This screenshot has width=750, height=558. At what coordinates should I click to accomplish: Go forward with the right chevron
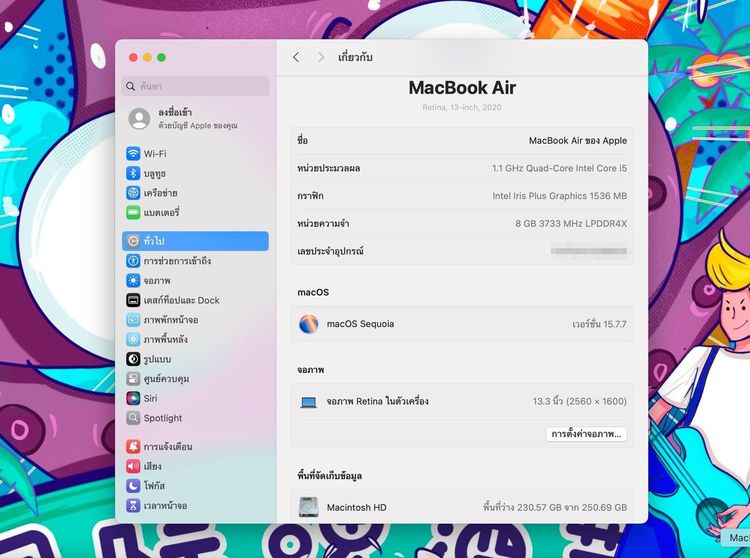tap(321, 57)
